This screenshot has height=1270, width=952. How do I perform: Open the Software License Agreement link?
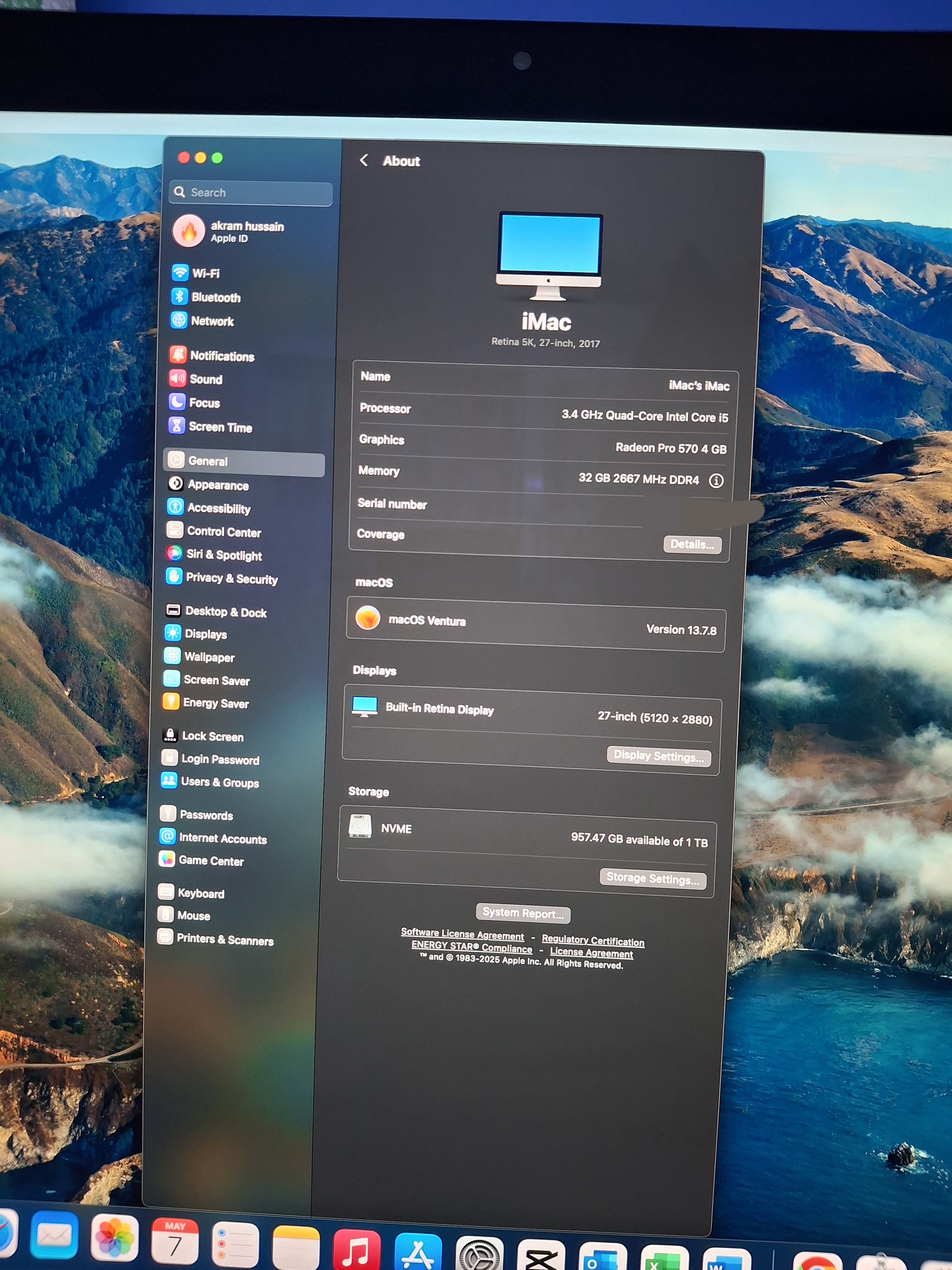click(463, 934)
